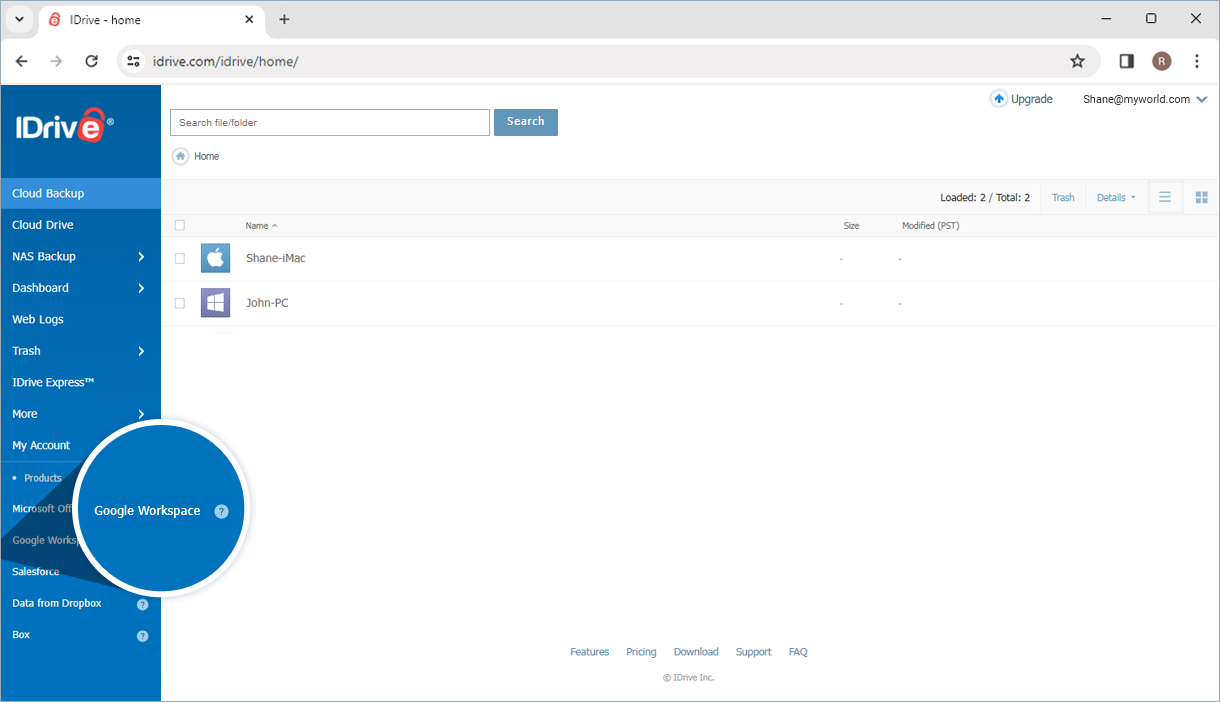Screen dimensions: 1220x702
Task: Click the Size column header
Action: click(851, 226)
